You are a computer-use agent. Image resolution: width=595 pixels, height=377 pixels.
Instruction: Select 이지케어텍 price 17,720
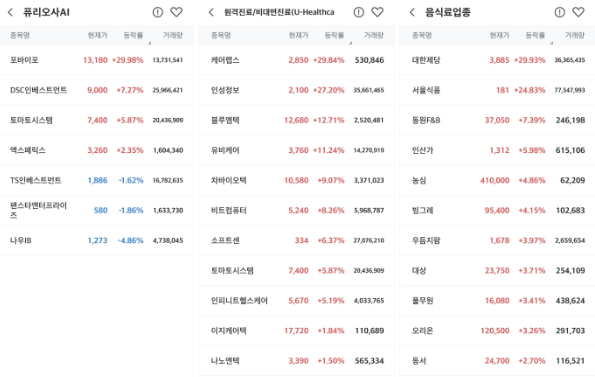point(296,331)
